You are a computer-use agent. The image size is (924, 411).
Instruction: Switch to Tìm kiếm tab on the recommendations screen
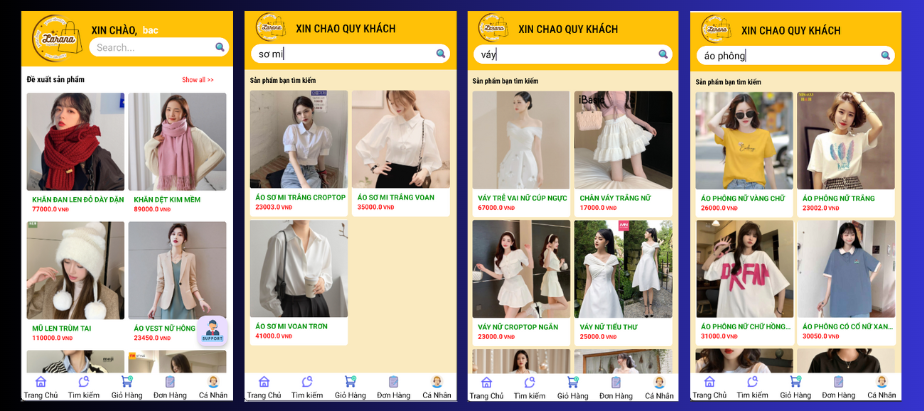pyautogui.click(x=84, y=382)
